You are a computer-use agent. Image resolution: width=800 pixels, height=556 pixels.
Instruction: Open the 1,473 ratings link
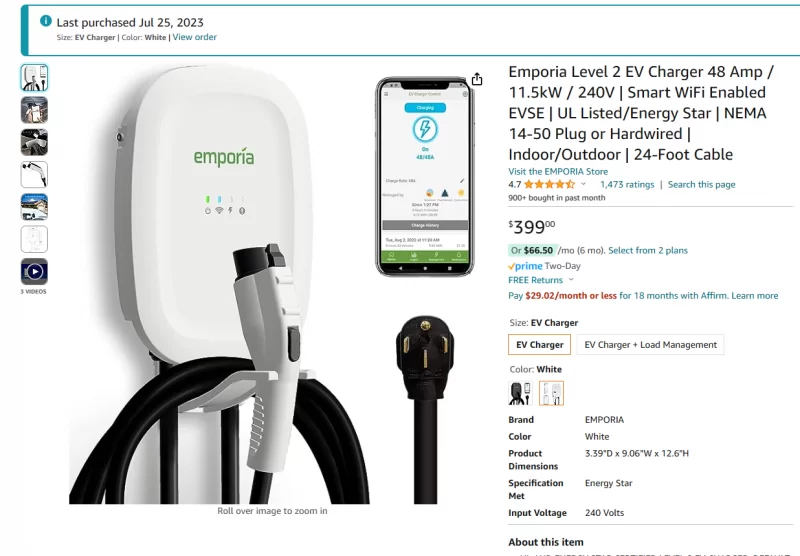tap(627, 185)
